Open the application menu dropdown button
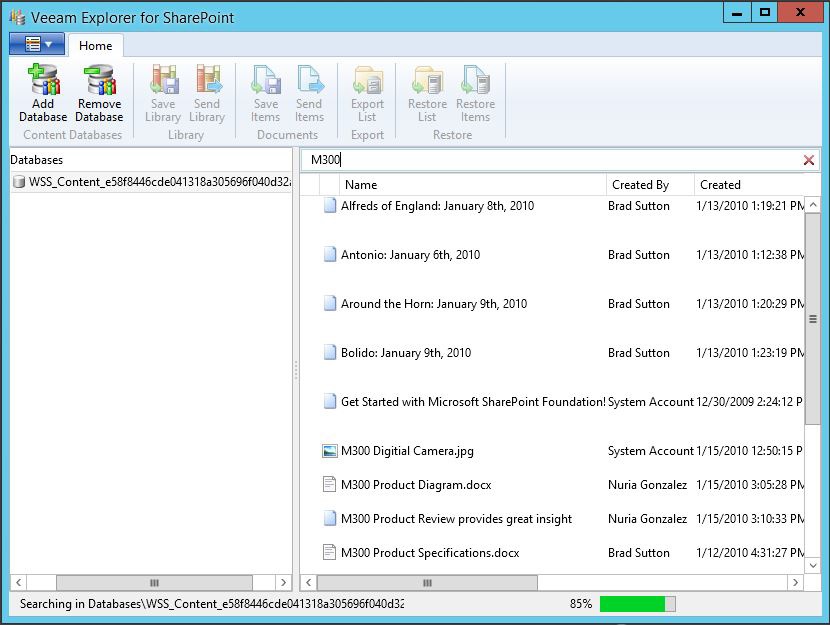The height and width of the screenshot is (625, 830). click(x=37, y=44)
